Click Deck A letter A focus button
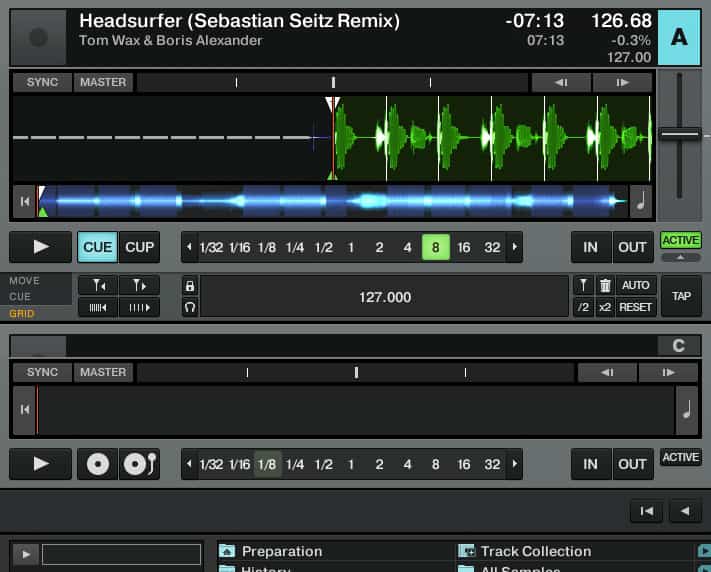The image size is (711, 572). [x=679, y=37]
